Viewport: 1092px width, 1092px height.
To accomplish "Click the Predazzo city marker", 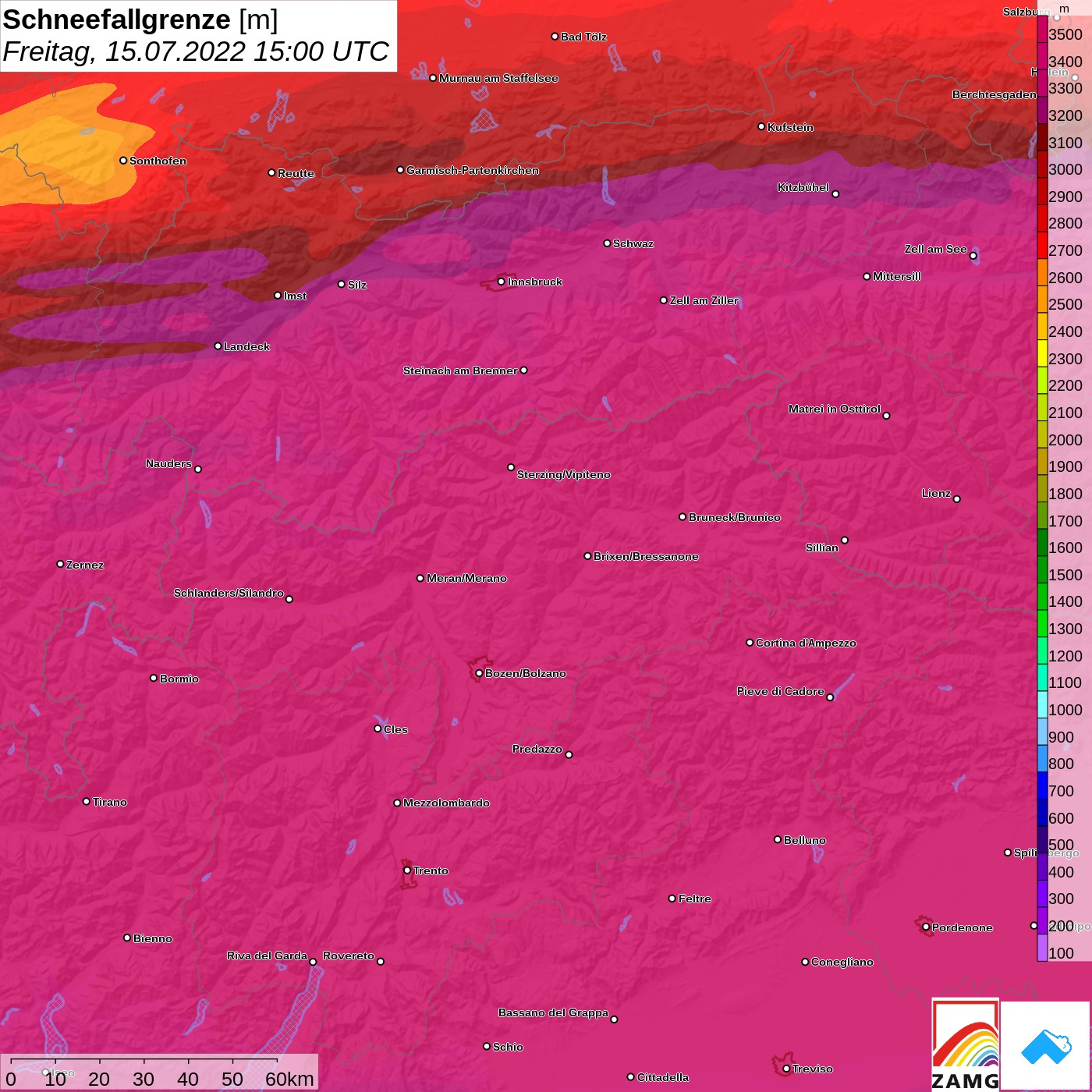I will [569, 754].
